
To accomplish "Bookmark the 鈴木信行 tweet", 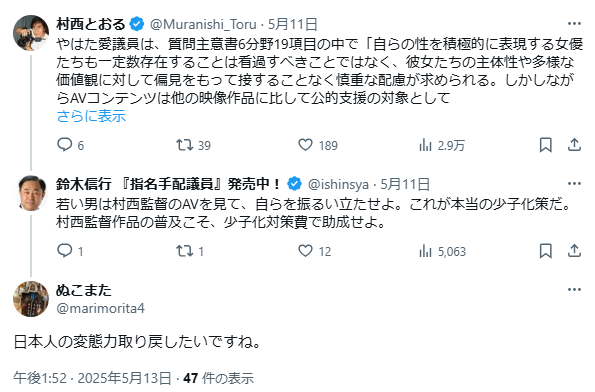I will 546,251.
